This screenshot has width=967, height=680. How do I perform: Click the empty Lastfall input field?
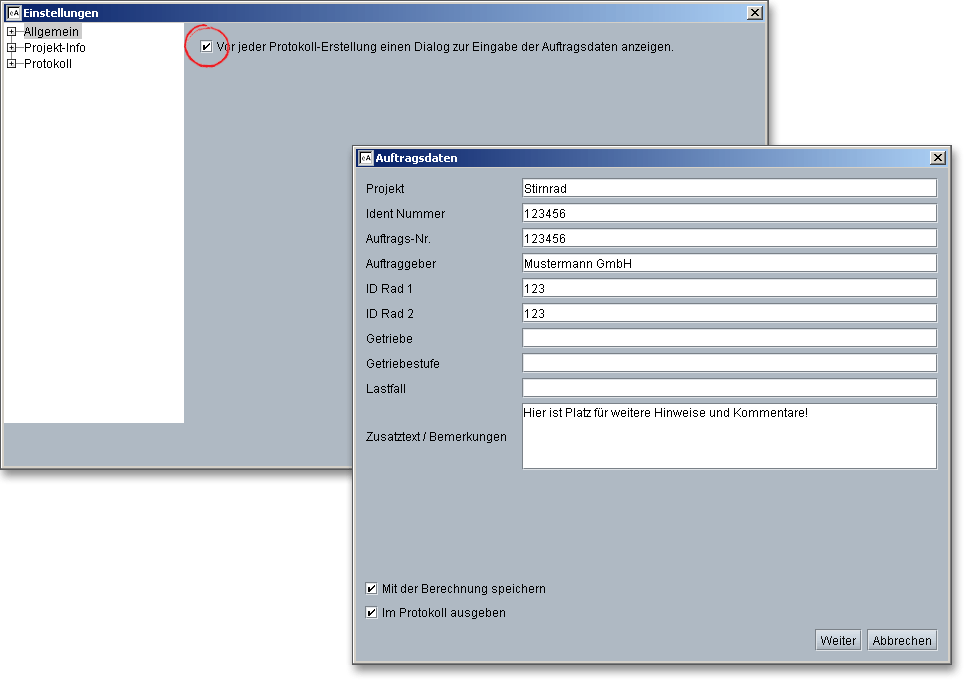tap(728, 388)
